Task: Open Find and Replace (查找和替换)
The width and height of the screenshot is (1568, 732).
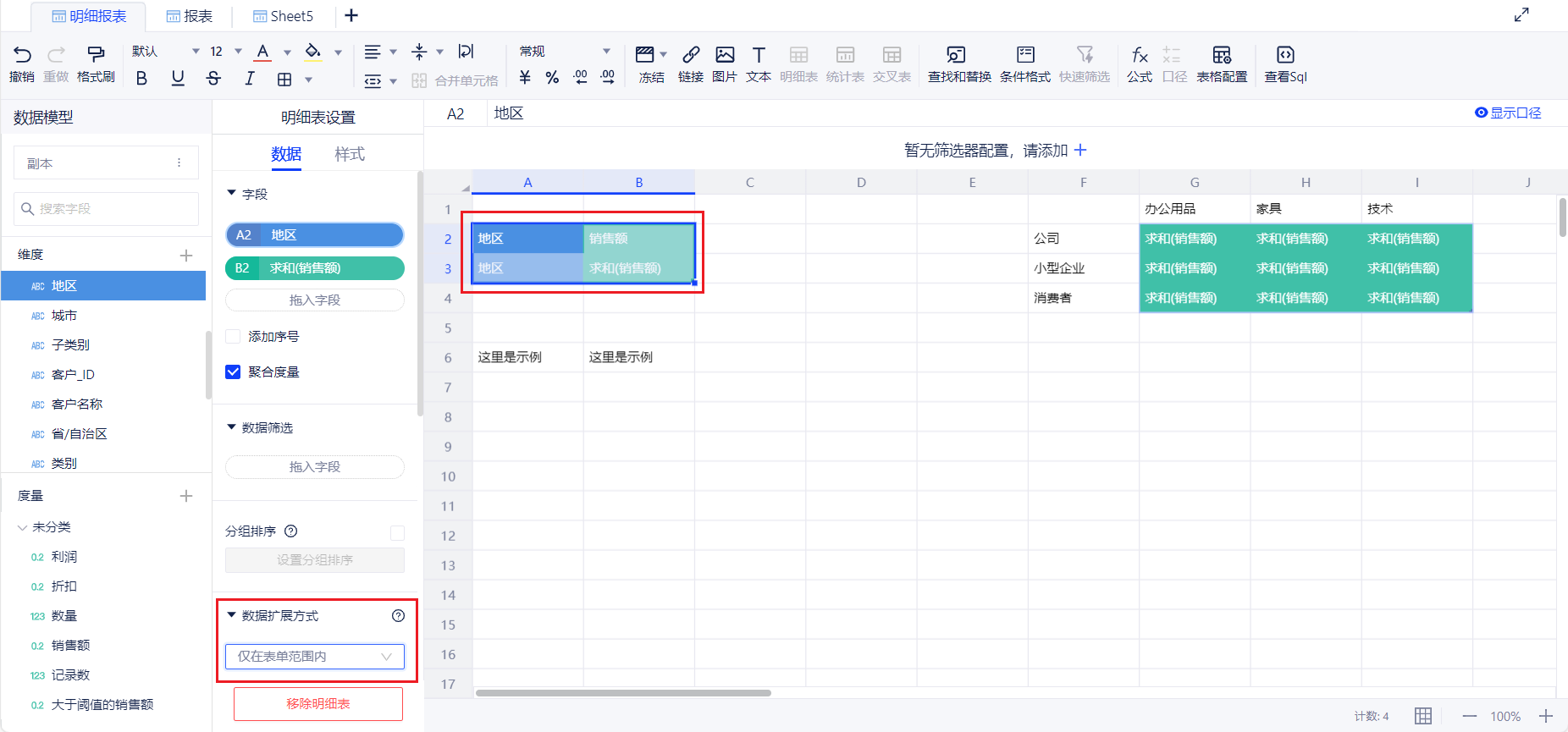Action: [x=958, y=64]
